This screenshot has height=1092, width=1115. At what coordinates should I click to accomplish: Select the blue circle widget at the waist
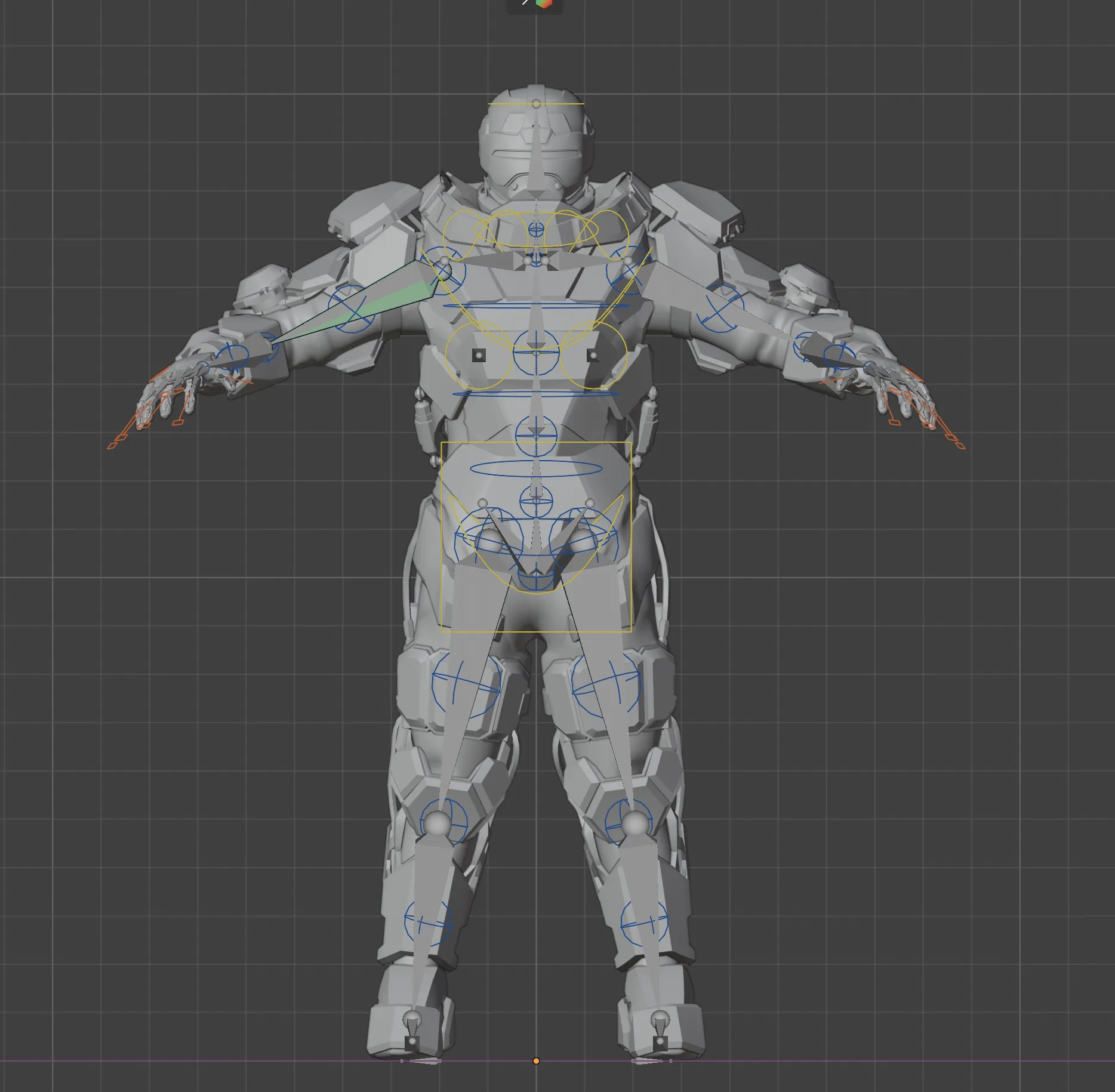click(536, 436)
